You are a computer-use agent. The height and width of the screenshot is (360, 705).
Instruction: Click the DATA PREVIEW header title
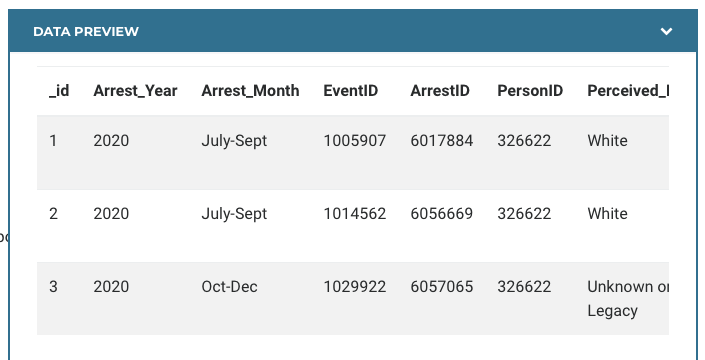coord(86,31)
